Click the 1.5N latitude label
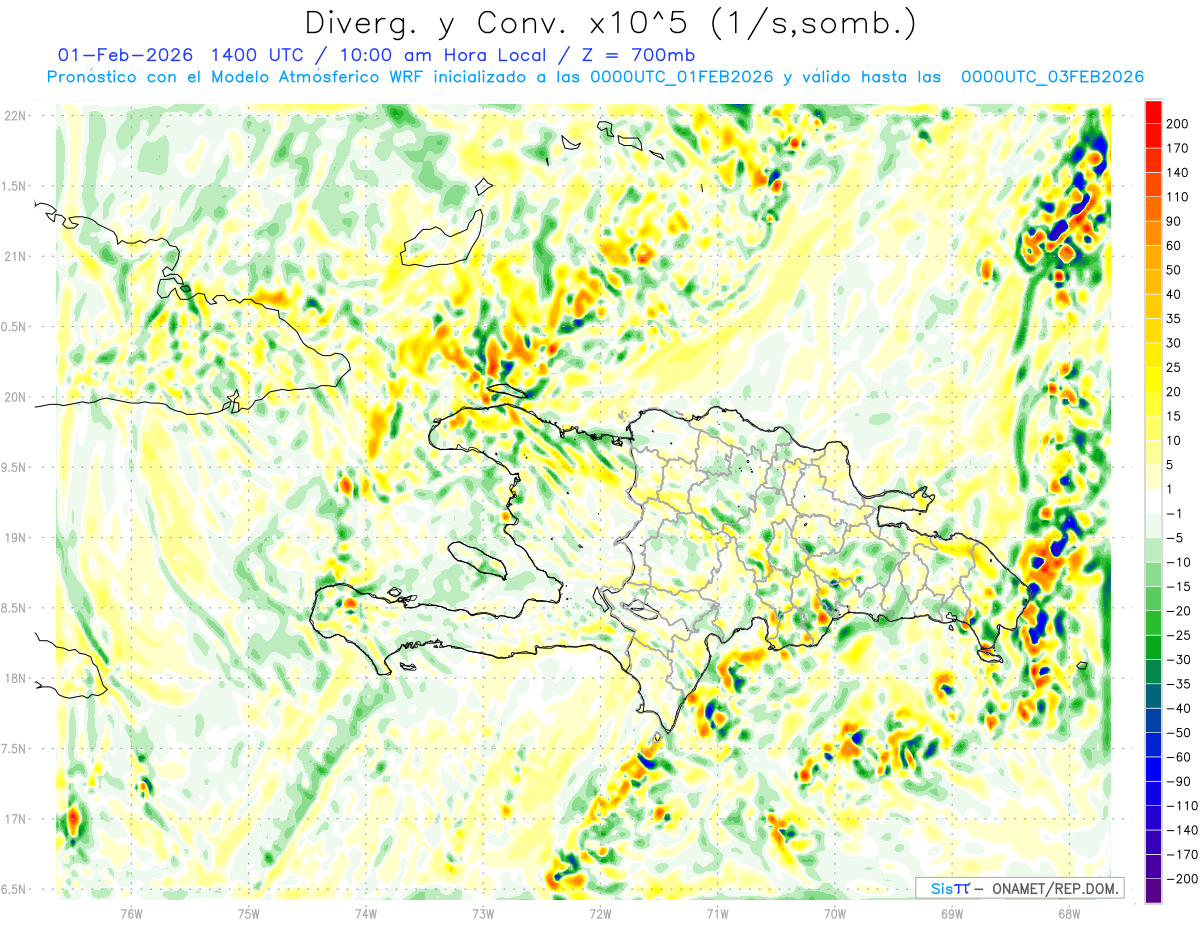 [x=15, y=186]
